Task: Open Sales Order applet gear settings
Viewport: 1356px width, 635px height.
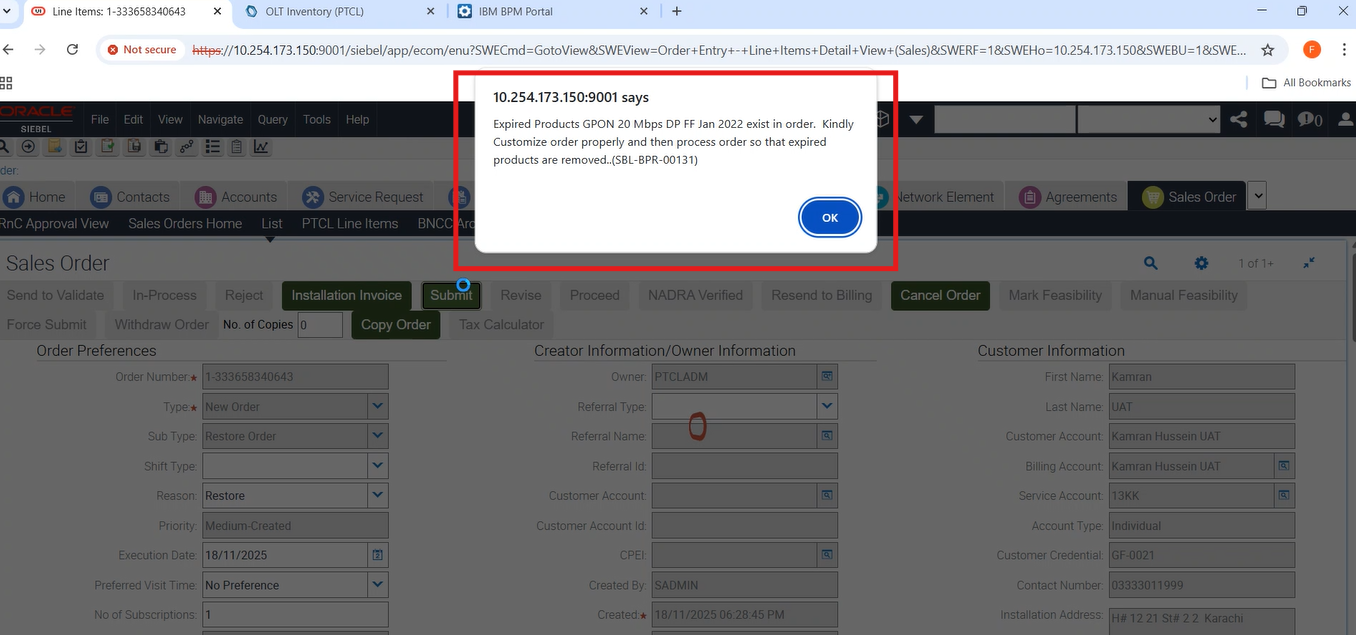Action: click(1201, 263)
